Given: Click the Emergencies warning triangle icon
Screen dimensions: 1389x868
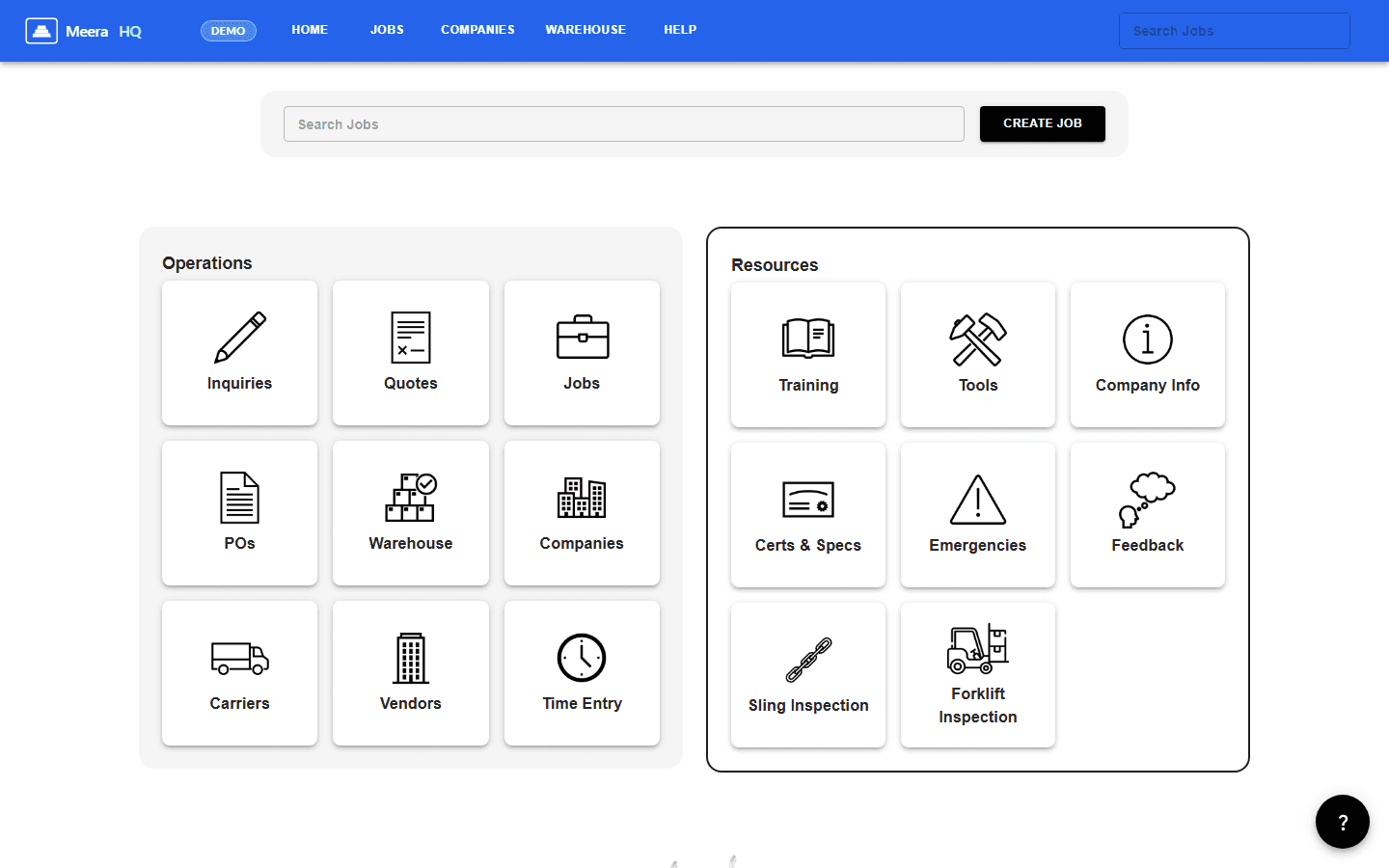Looking at the screenshot, I should (978, 500).
